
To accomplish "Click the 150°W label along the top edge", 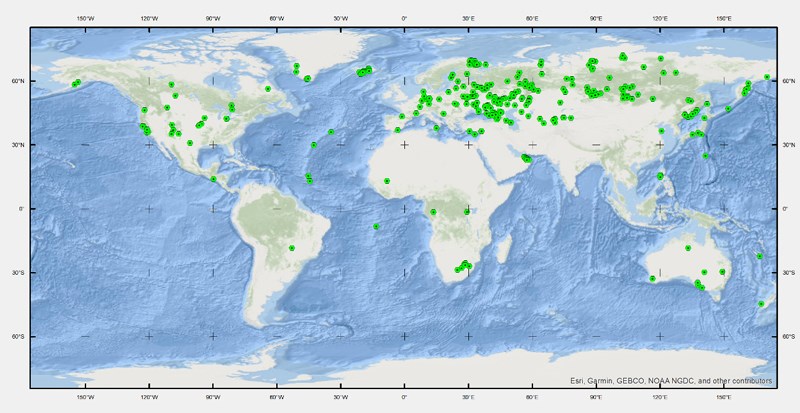I will tap(85, 18).
